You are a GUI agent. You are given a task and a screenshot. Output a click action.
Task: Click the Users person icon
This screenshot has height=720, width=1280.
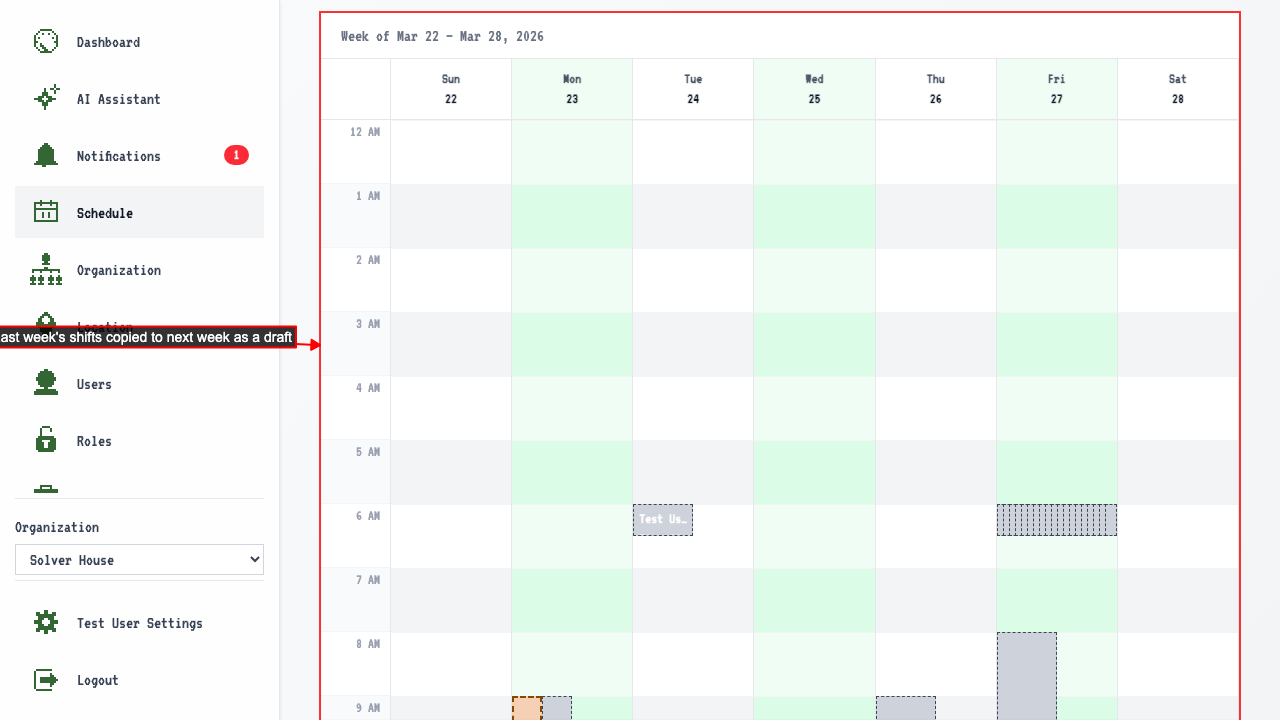click(x=46, y=383)
